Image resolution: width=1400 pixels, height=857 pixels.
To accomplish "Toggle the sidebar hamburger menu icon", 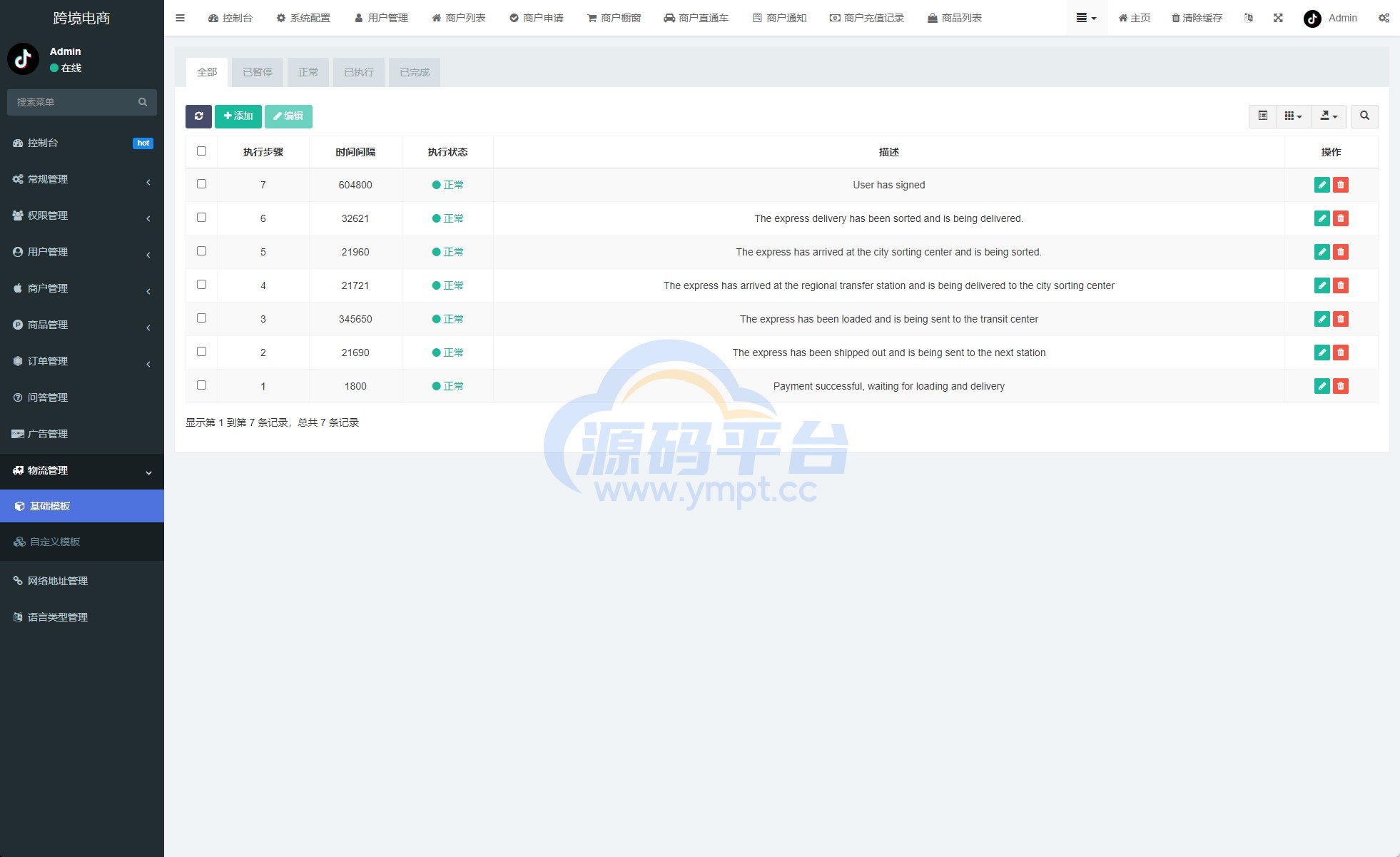I will (x=180, y=18).
